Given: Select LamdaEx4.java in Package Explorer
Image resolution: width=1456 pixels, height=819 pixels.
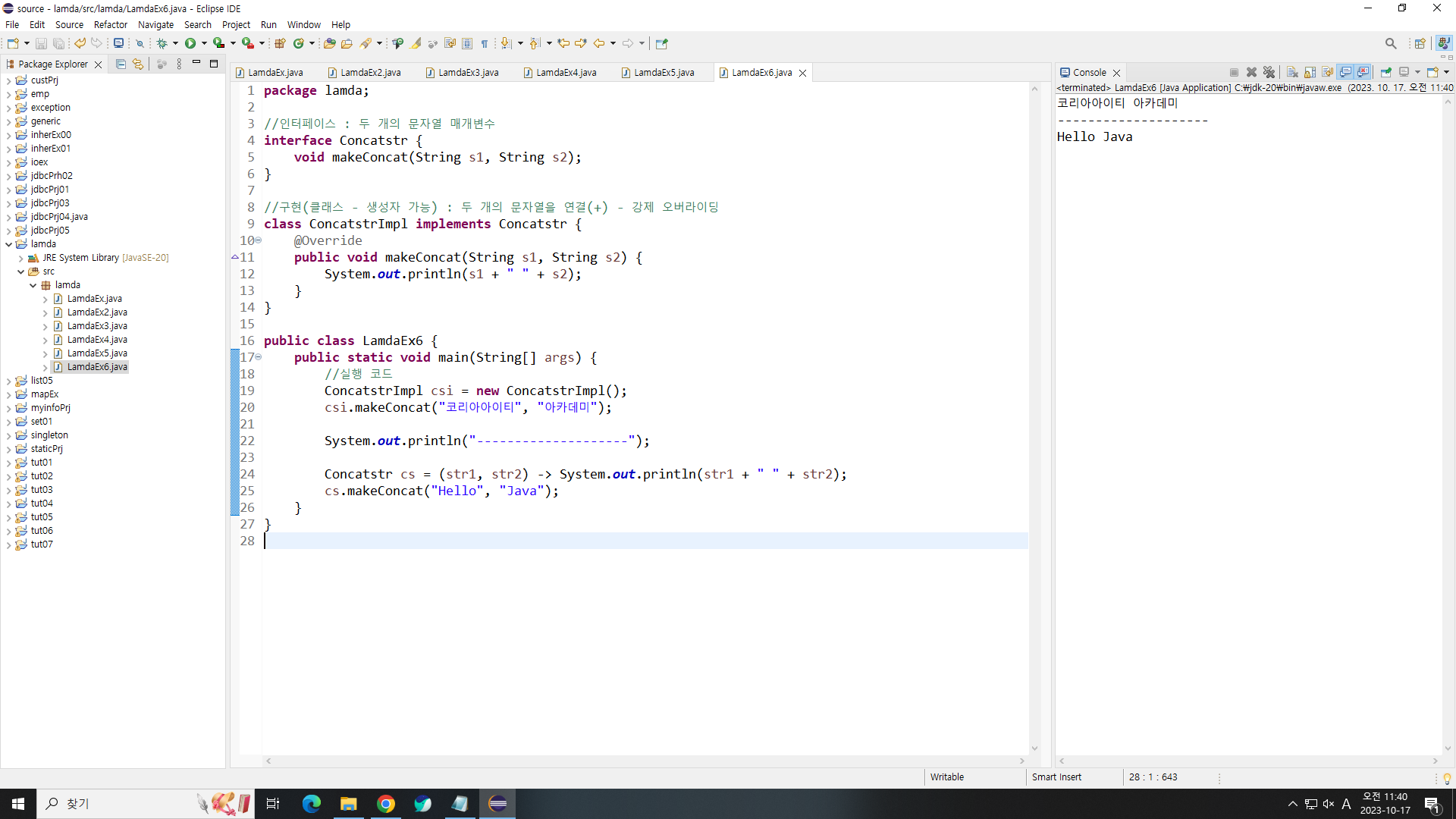Looking at the screenshot, I should tap(97, 340).
